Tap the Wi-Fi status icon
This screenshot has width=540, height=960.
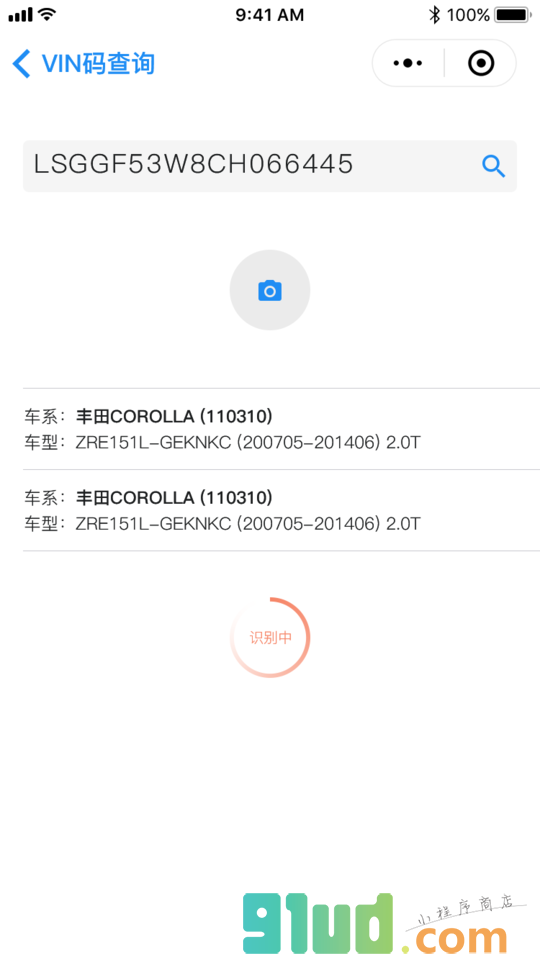(x=47, y=14)
